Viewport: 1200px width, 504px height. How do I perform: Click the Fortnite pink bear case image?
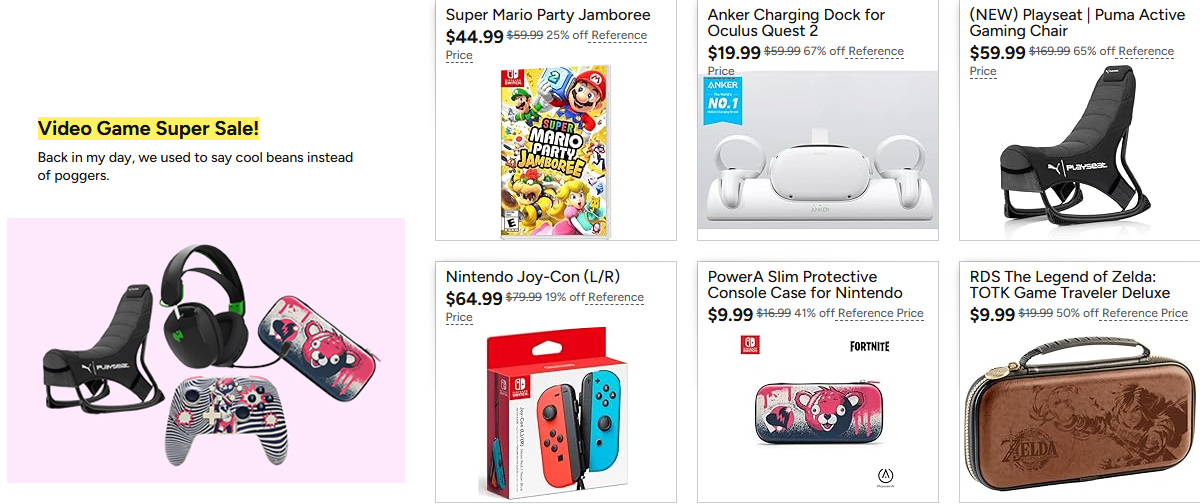point(818,410)
